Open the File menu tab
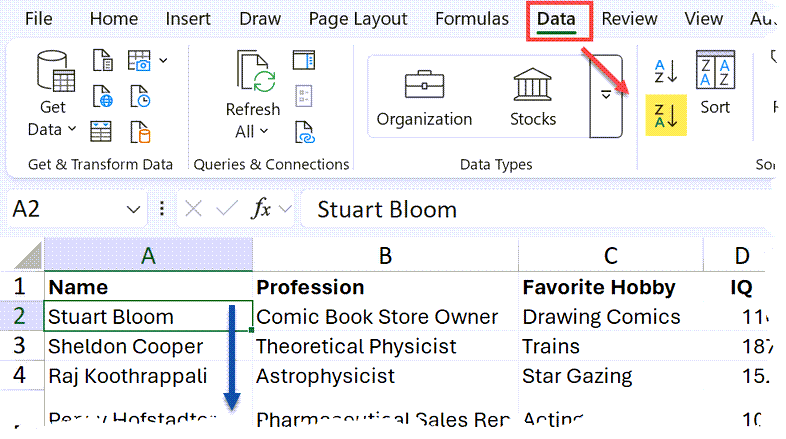The height and width of the screenshot is (439, 786). (39, 19)
